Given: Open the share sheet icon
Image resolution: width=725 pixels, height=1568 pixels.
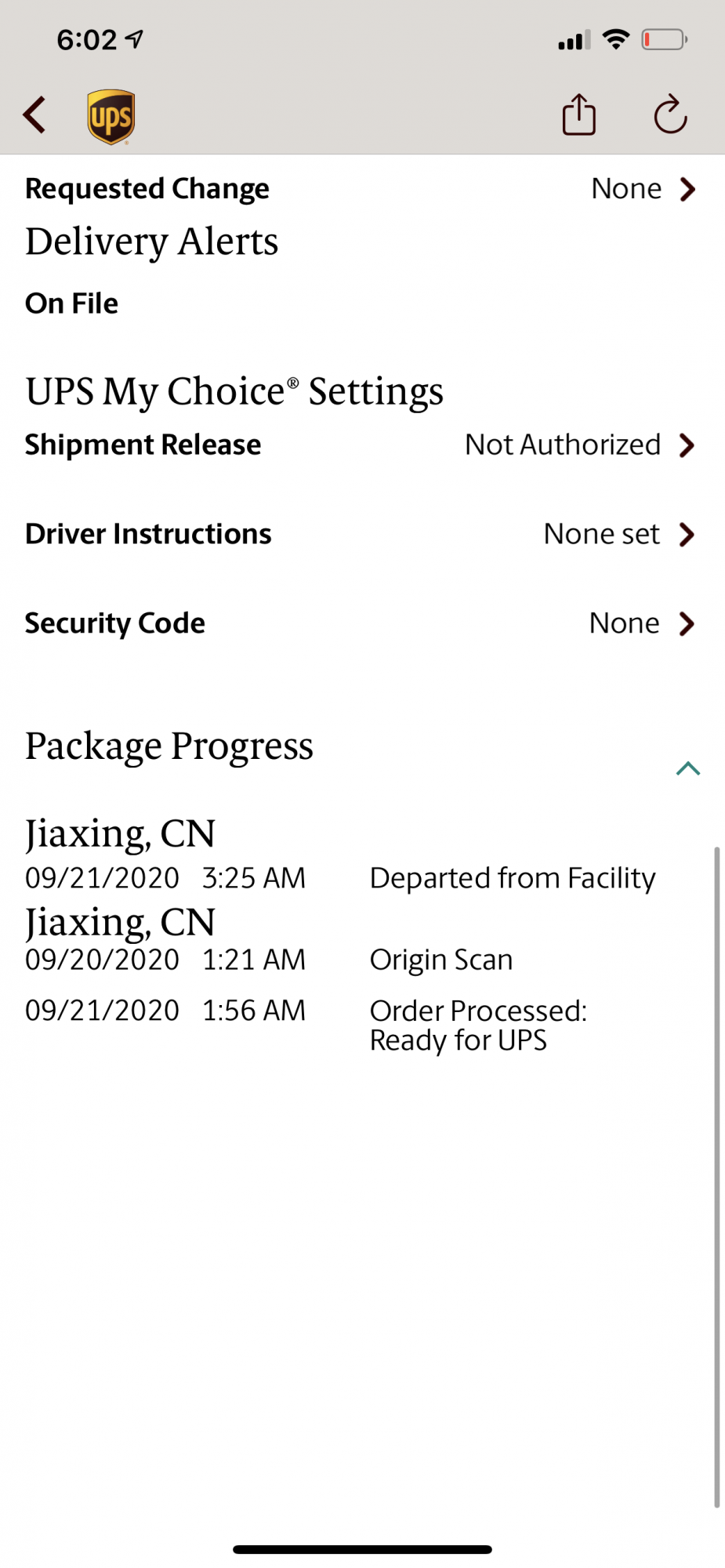Looking at the screenshot, I should pos(579,115).
